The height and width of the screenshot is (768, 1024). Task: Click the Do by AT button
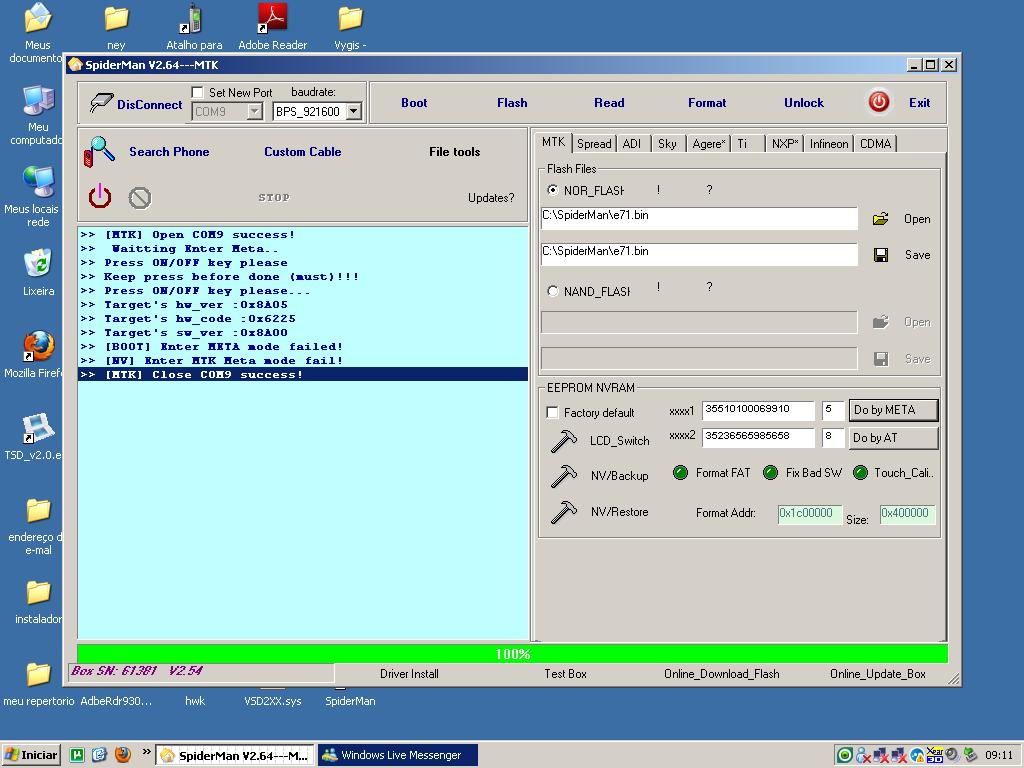(x=893, y=438)
